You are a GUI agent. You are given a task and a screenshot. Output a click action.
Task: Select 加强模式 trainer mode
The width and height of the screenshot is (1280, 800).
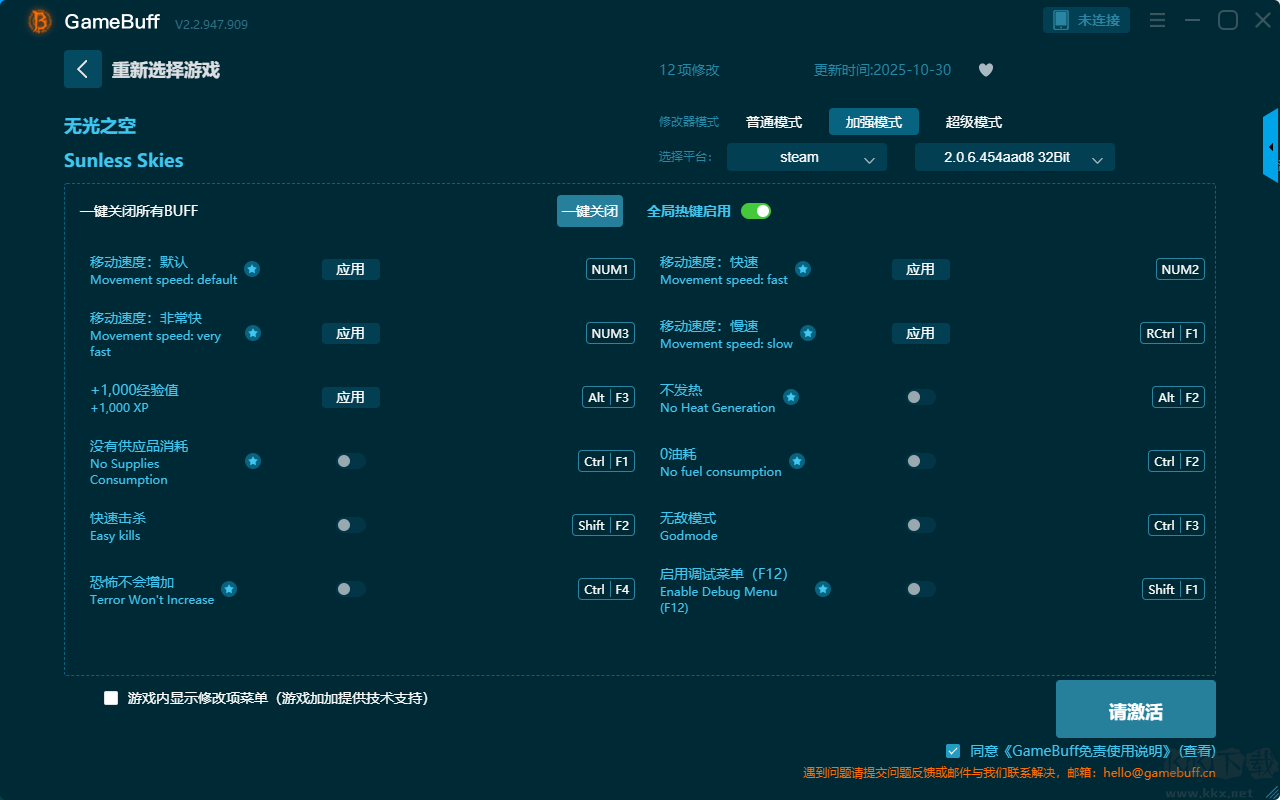tap(874, 122)
